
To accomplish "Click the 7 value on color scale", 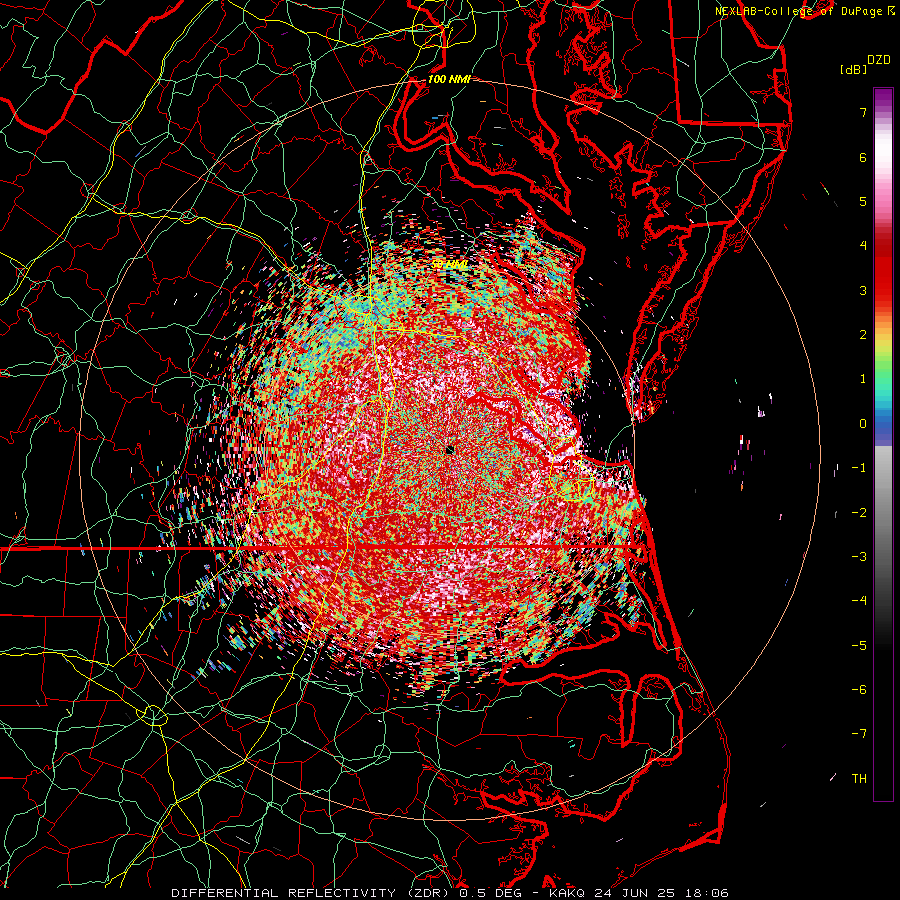I will [863, 112].
